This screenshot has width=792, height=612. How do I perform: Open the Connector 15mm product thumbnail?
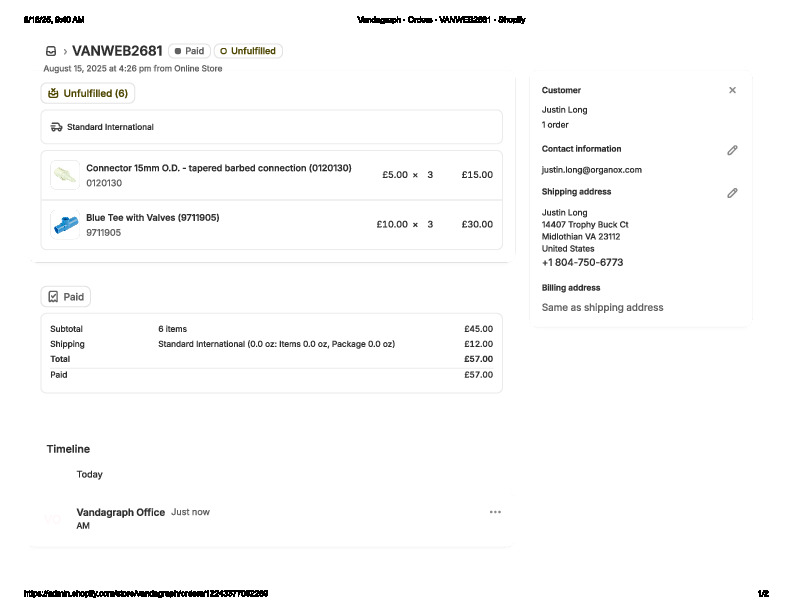[x=65, y=175]
